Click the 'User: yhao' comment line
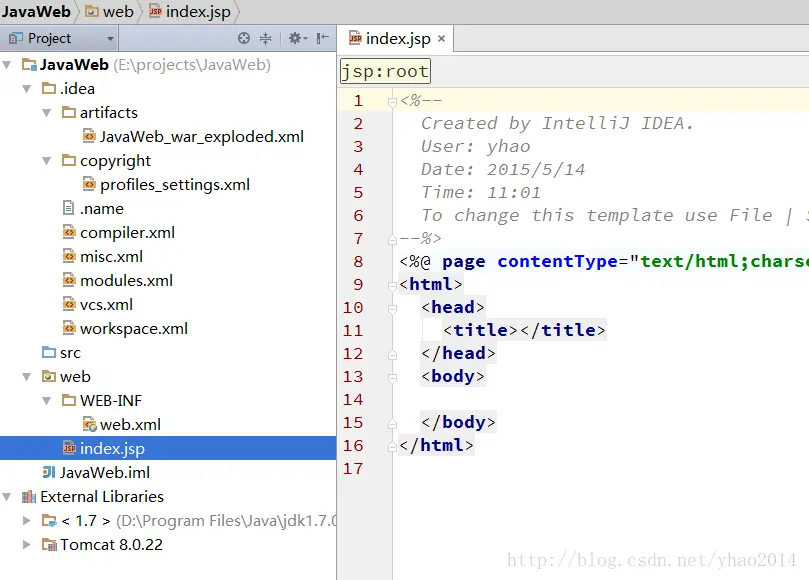This screenshot has width=809, height=580. coord(476,147)
